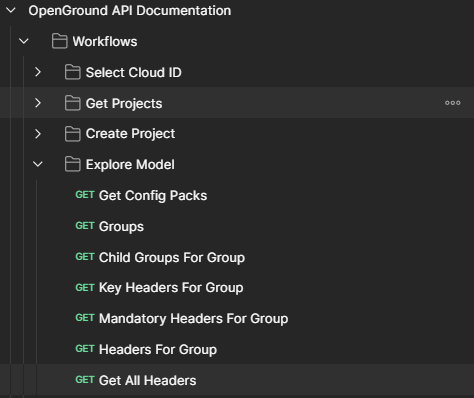Collapse the Explore Model folder chevron
The image size is (474, 398).
coord(38,164)
